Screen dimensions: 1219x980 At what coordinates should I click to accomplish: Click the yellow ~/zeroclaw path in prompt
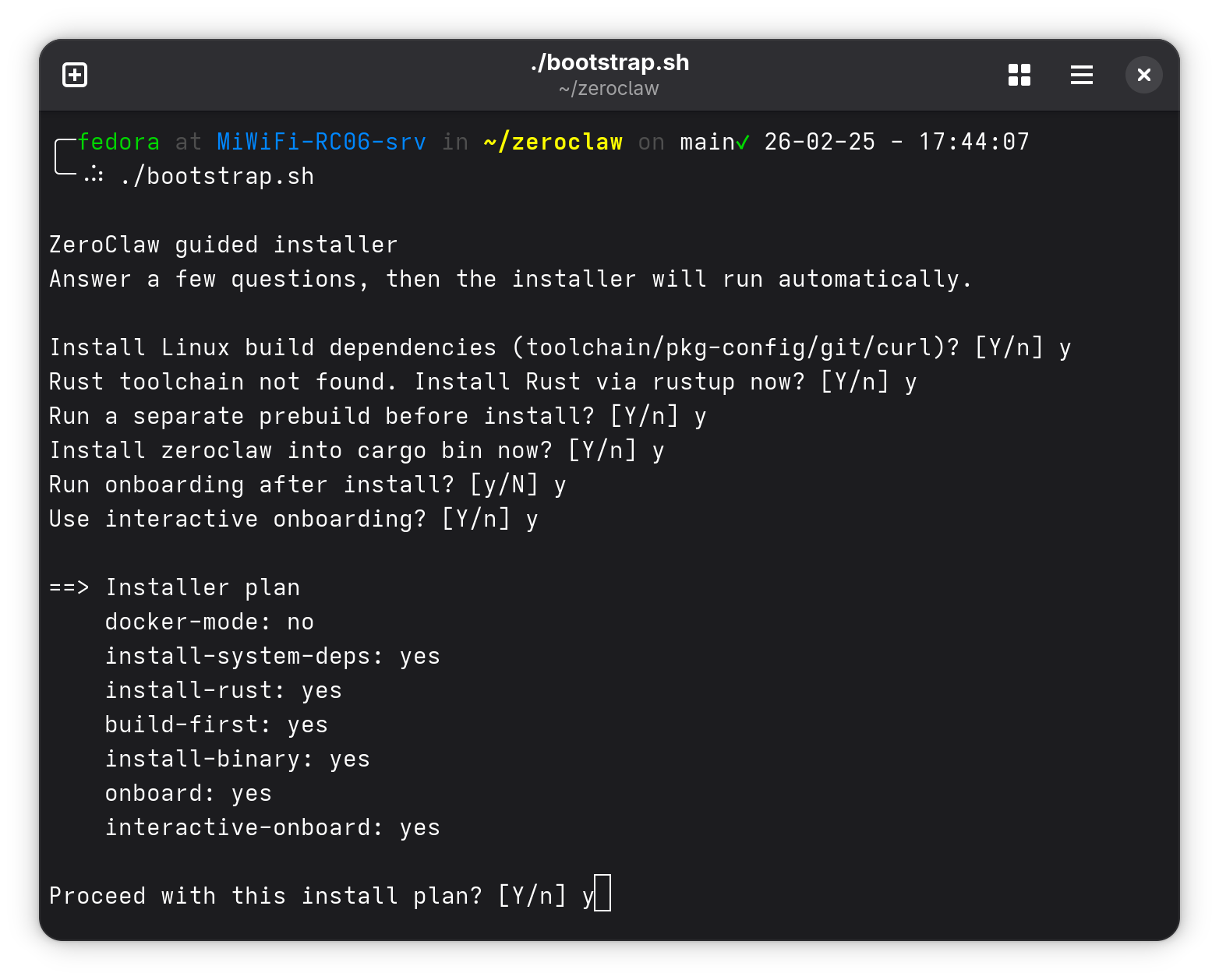553,142
